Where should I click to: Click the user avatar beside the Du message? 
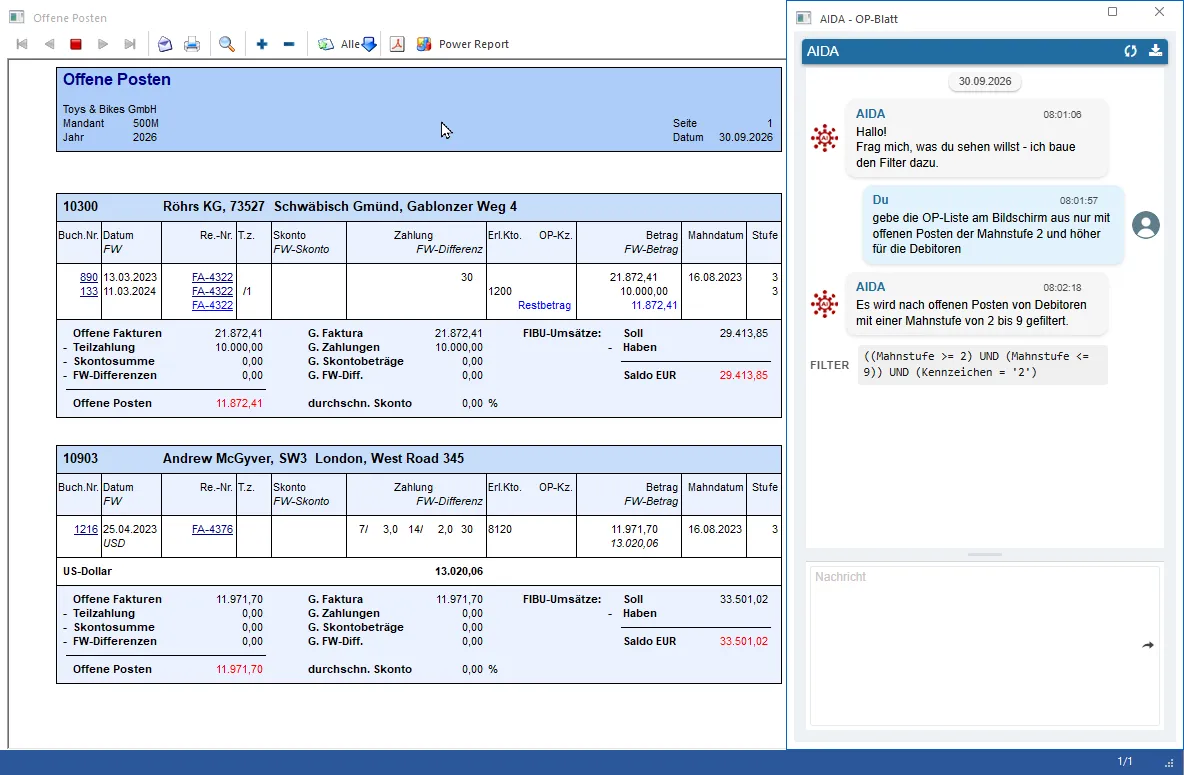1145,225
